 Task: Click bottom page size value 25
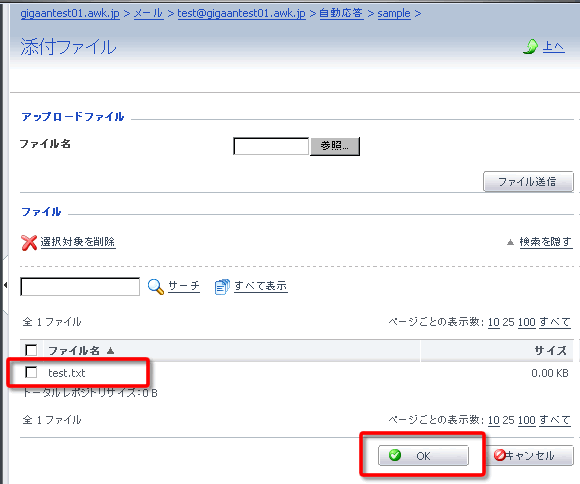pyautogui.click(x=509, y=420)
